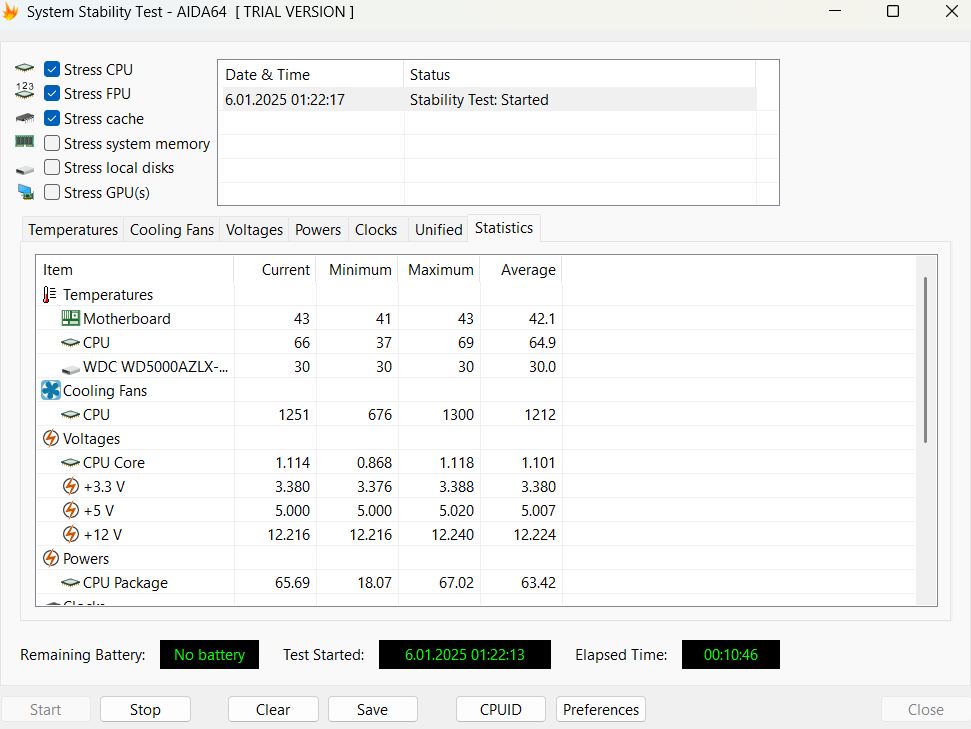Screen dimensions: 971x729
Task: Click the CPU Core row label
Action: [x=114, y=463]
